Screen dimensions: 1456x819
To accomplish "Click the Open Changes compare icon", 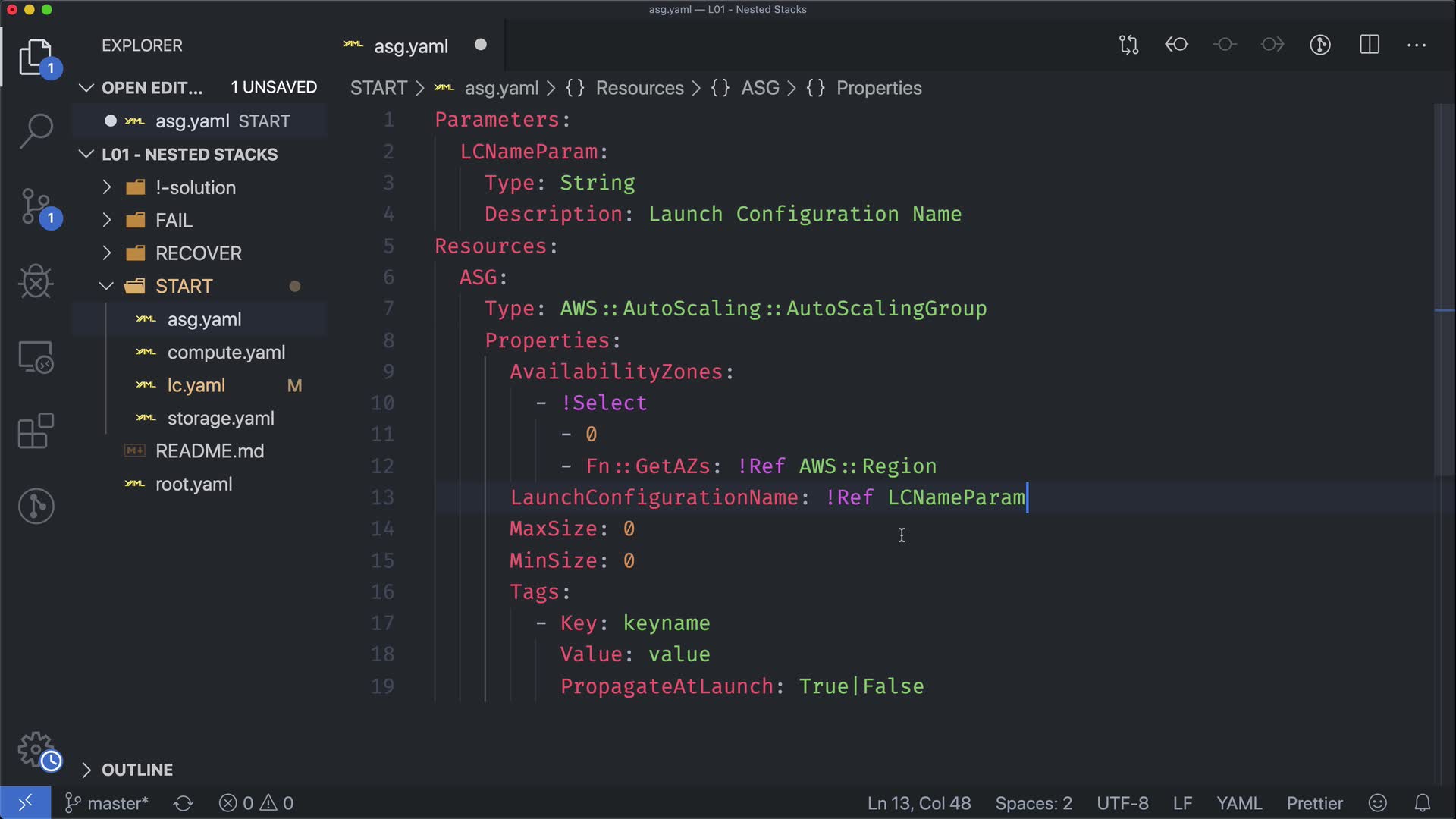I will [1128, 45].
